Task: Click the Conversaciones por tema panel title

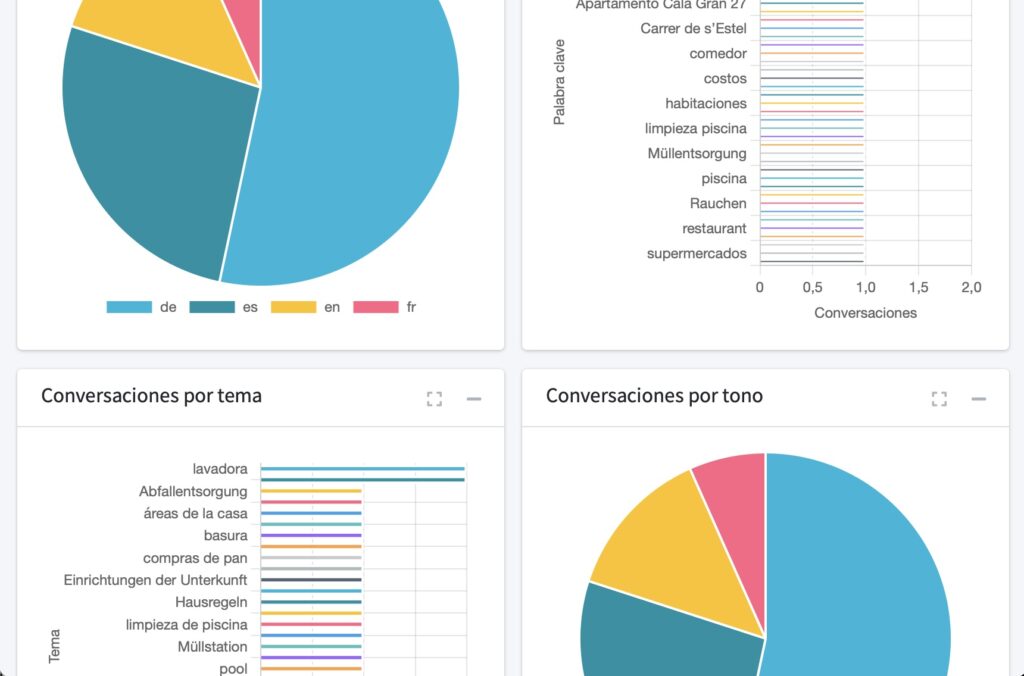Action: pos(151,396)
